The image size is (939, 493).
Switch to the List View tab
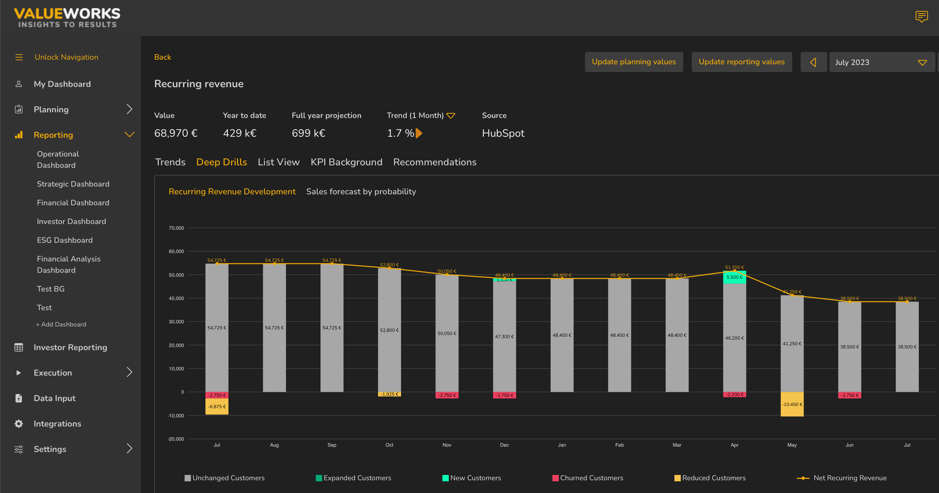click(x=278, y=162)
